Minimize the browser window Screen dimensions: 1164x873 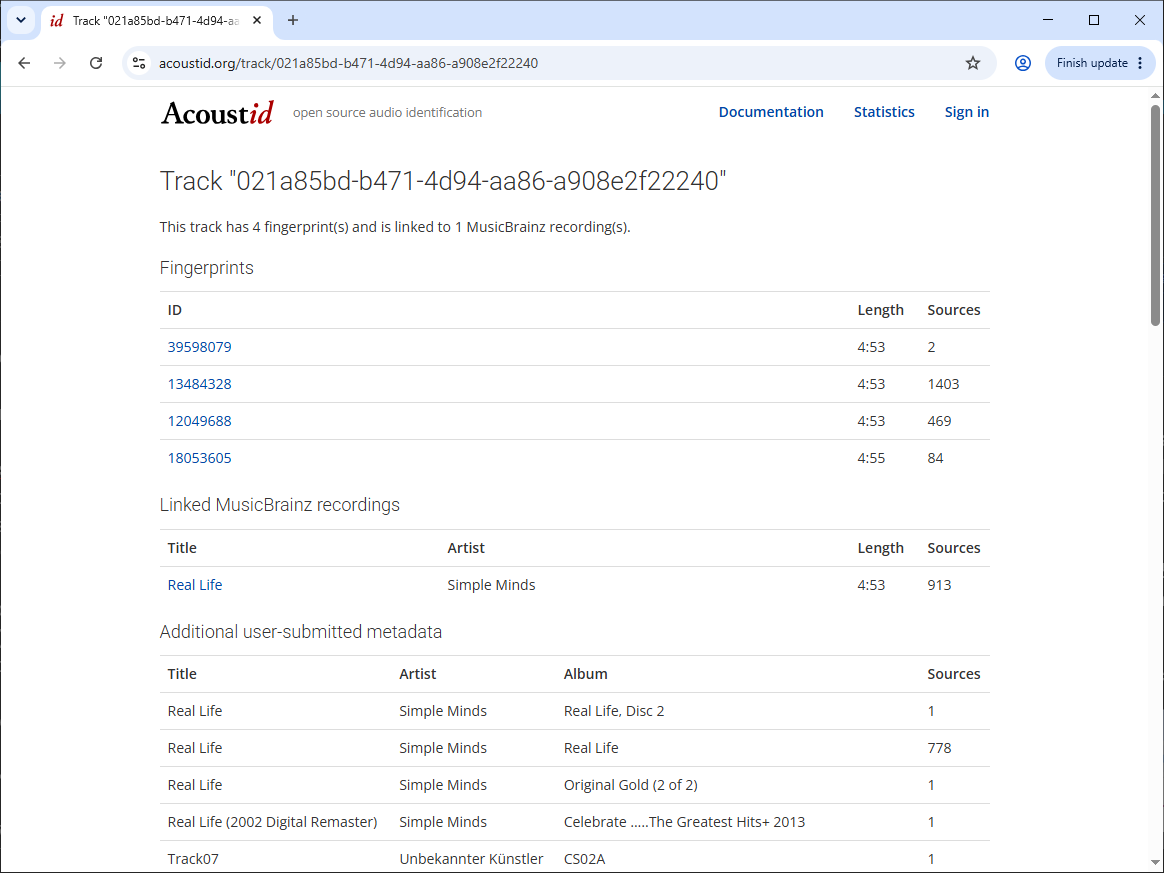click(1047, 20)
